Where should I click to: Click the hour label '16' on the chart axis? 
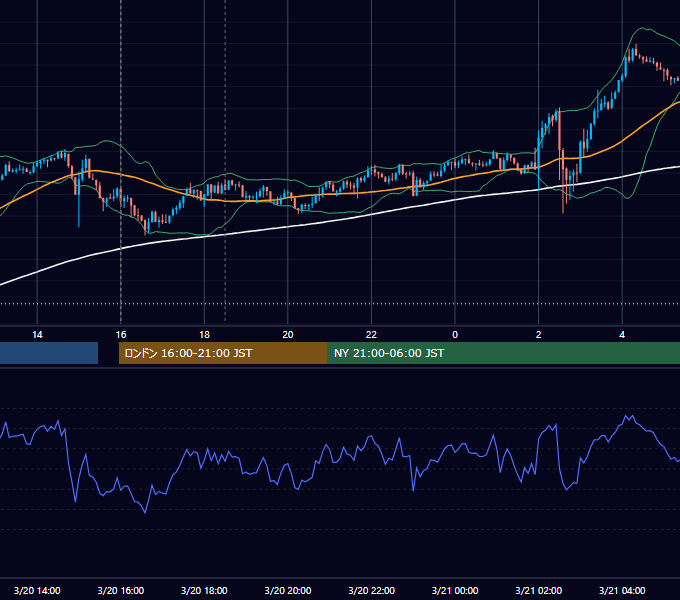121,335
